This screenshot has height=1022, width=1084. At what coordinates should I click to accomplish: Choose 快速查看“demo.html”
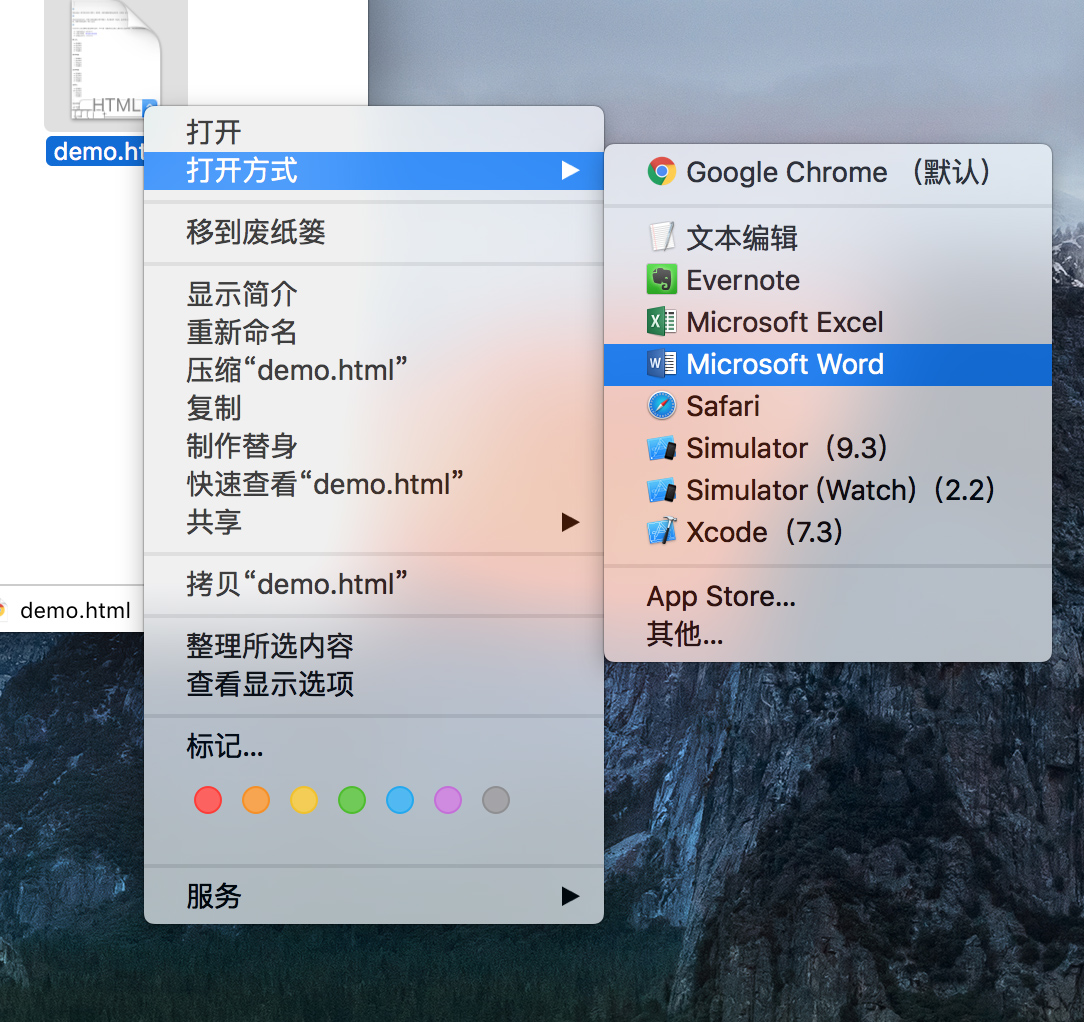[373, 484]
